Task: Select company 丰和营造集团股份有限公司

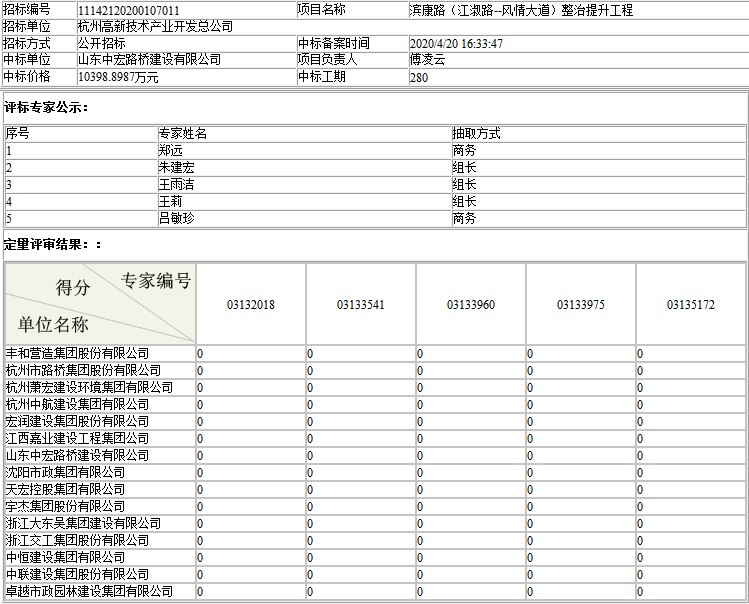Action: click(x=77, y=354)
